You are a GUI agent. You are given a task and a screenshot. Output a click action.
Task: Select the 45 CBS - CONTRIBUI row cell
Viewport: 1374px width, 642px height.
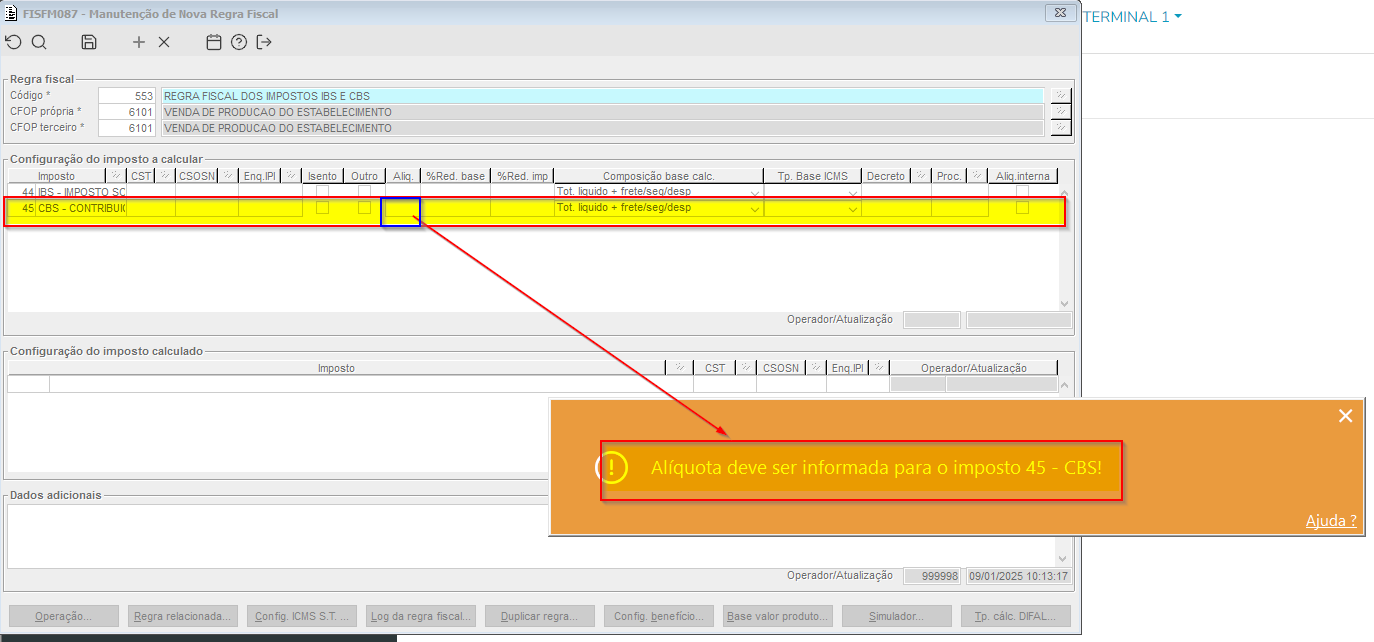tap(81, 208)
